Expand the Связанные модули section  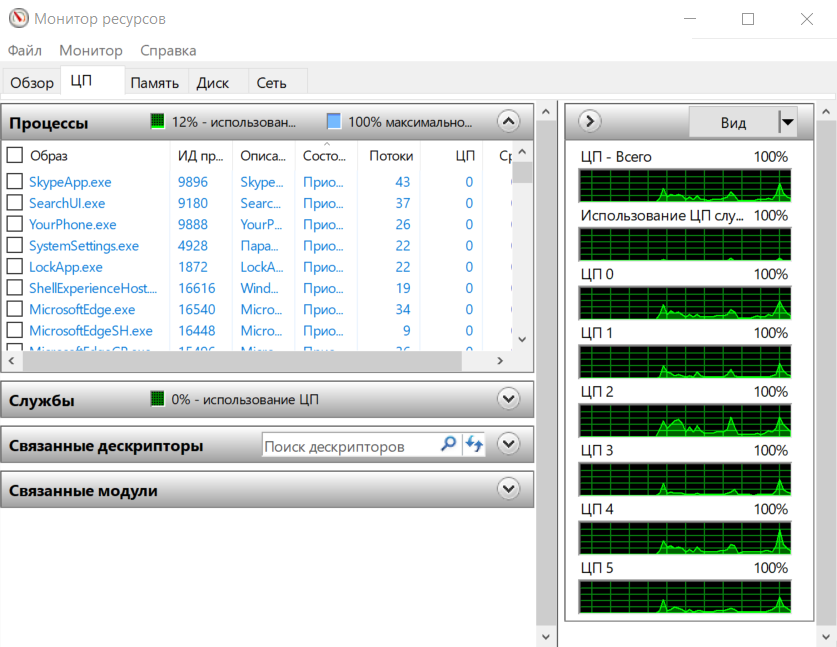(x=508, y=488)
